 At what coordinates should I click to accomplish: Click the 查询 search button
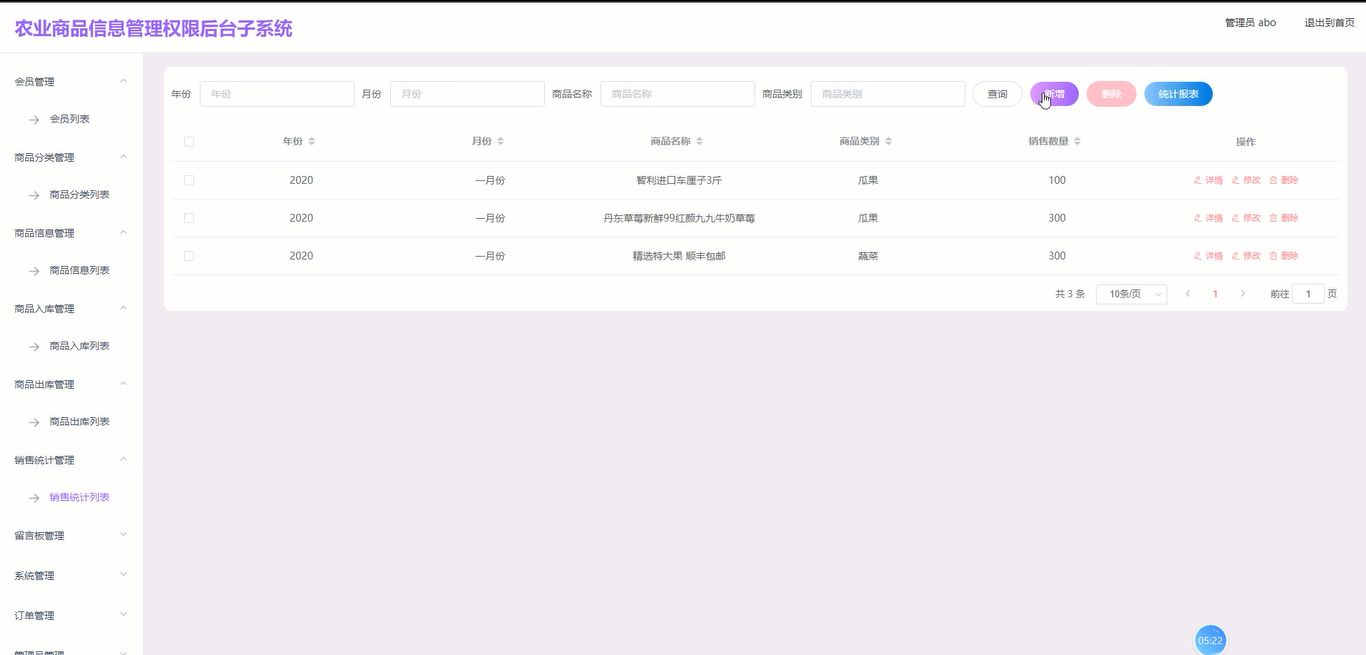(x=997, y=94)
